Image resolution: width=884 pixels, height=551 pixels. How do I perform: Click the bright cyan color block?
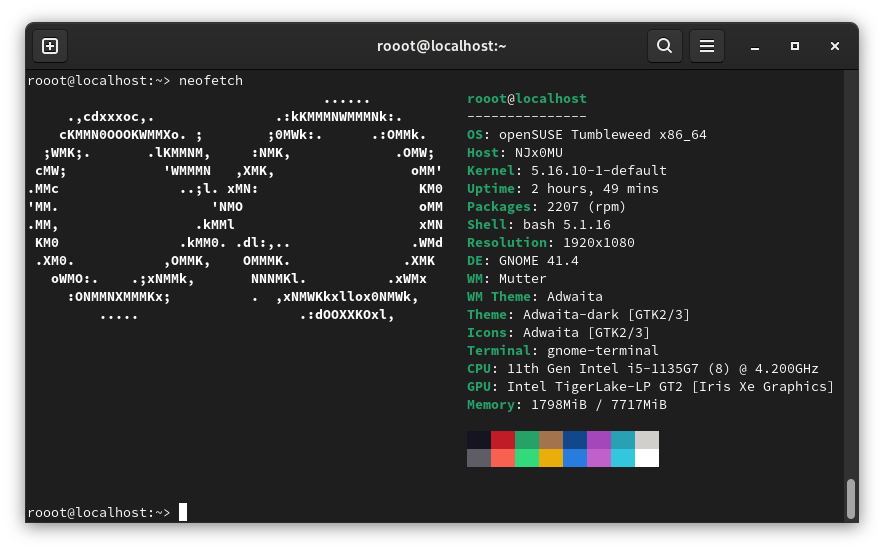point(622,458)
